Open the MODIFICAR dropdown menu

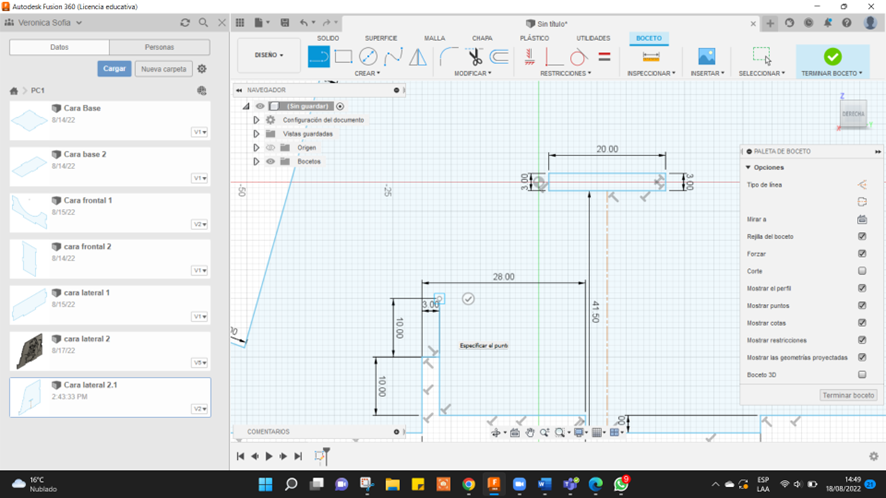tap(473, 73)
